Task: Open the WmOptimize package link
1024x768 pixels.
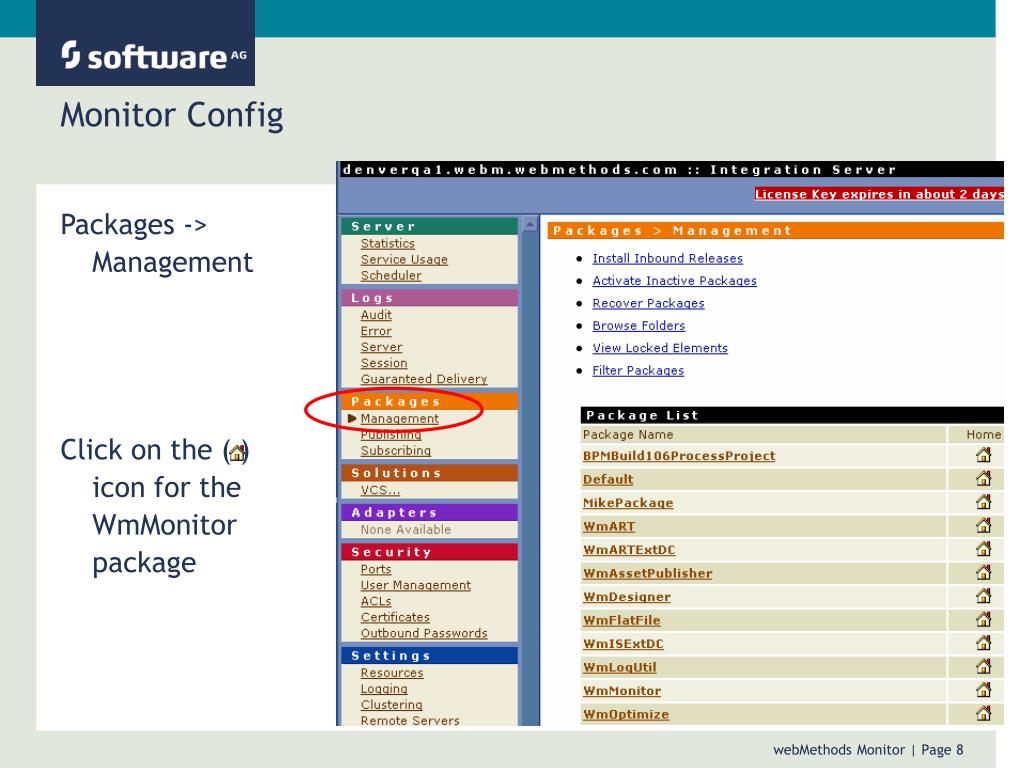Action: point(626,714)
